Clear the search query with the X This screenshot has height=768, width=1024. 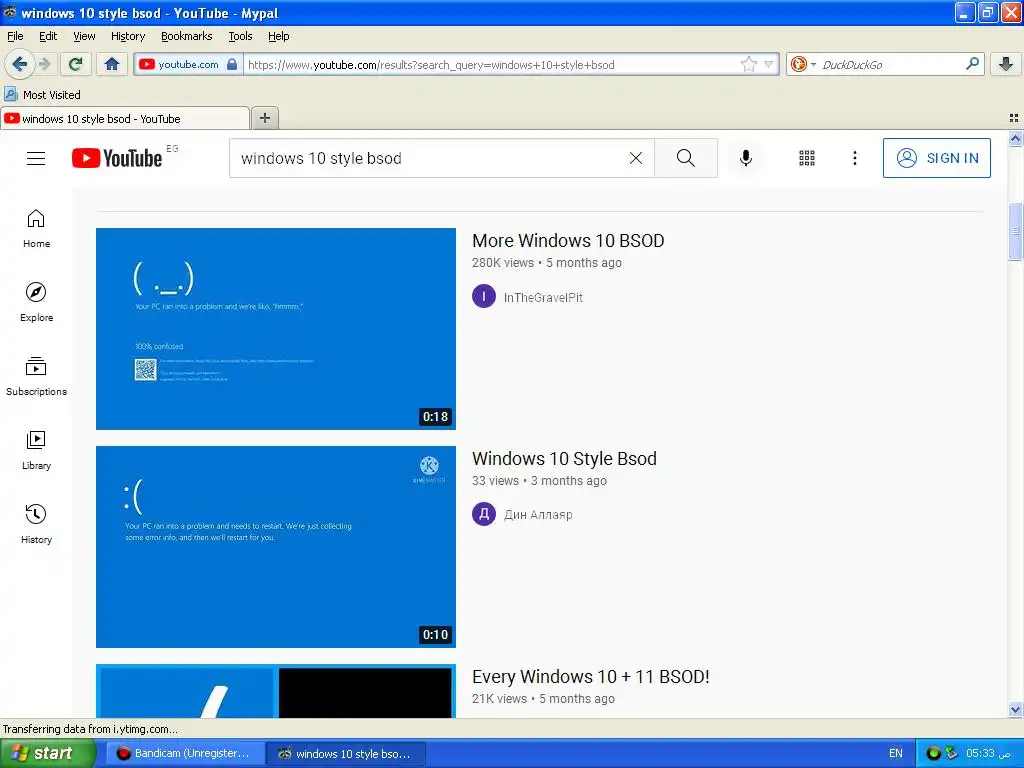635,158
